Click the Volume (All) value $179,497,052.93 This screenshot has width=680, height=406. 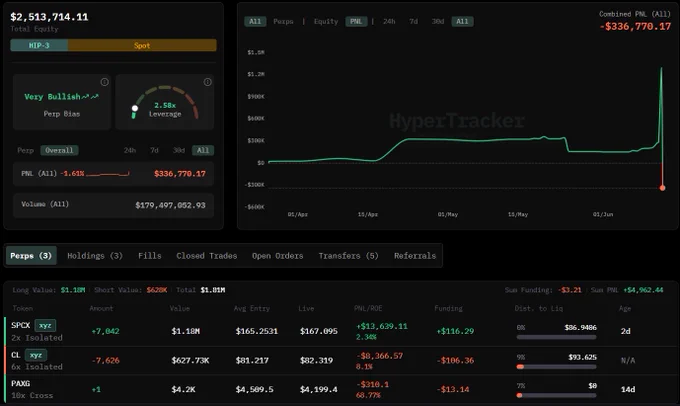pos(170,205)
